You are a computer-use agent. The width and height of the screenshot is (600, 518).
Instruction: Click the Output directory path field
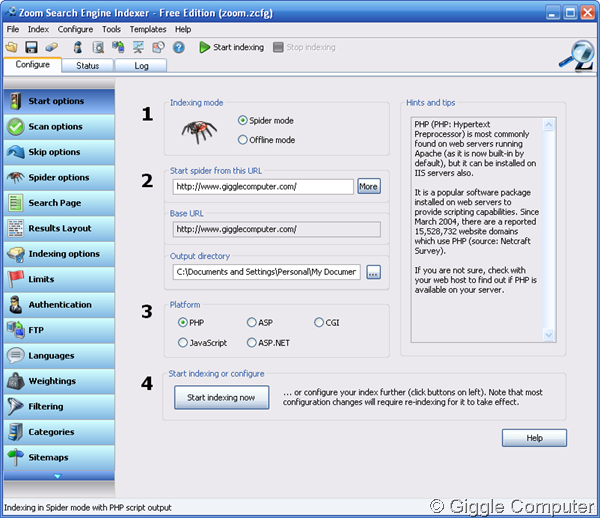point(266,272)
